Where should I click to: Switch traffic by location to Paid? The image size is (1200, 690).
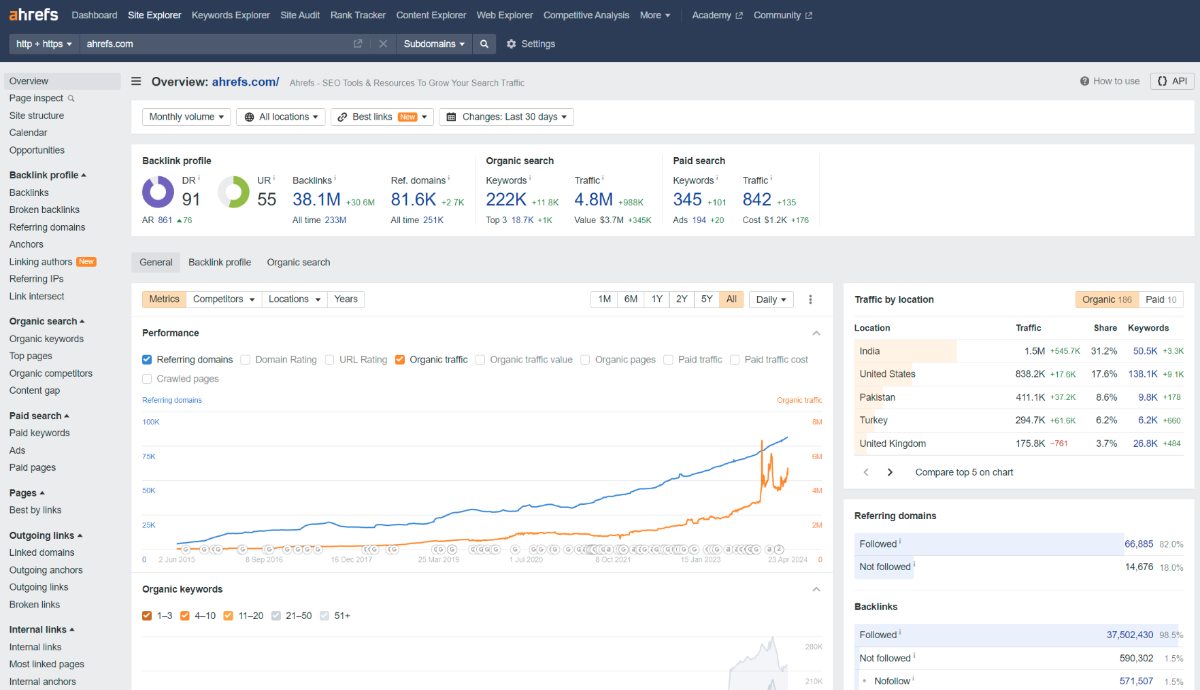[x=1161, y=299]
